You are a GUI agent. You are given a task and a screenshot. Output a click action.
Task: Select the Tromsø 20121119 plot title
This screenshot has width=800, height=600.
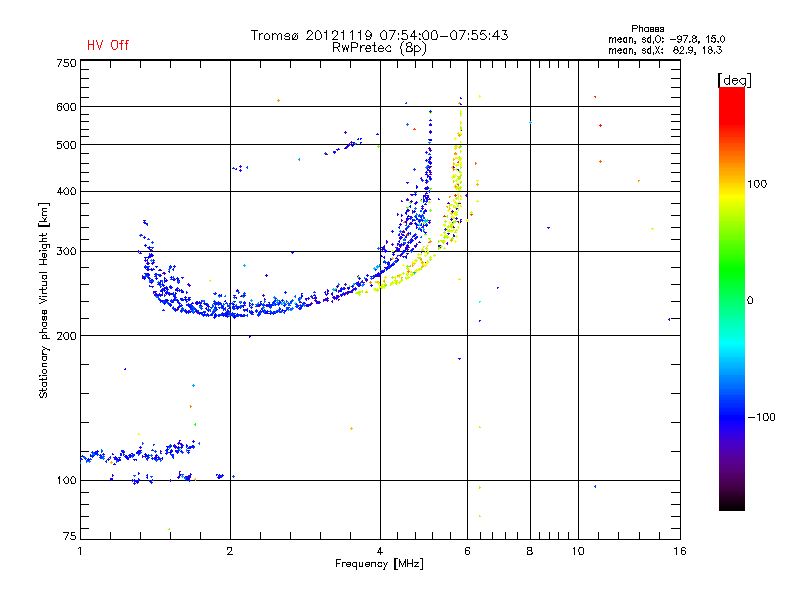(x=379, y=35)
